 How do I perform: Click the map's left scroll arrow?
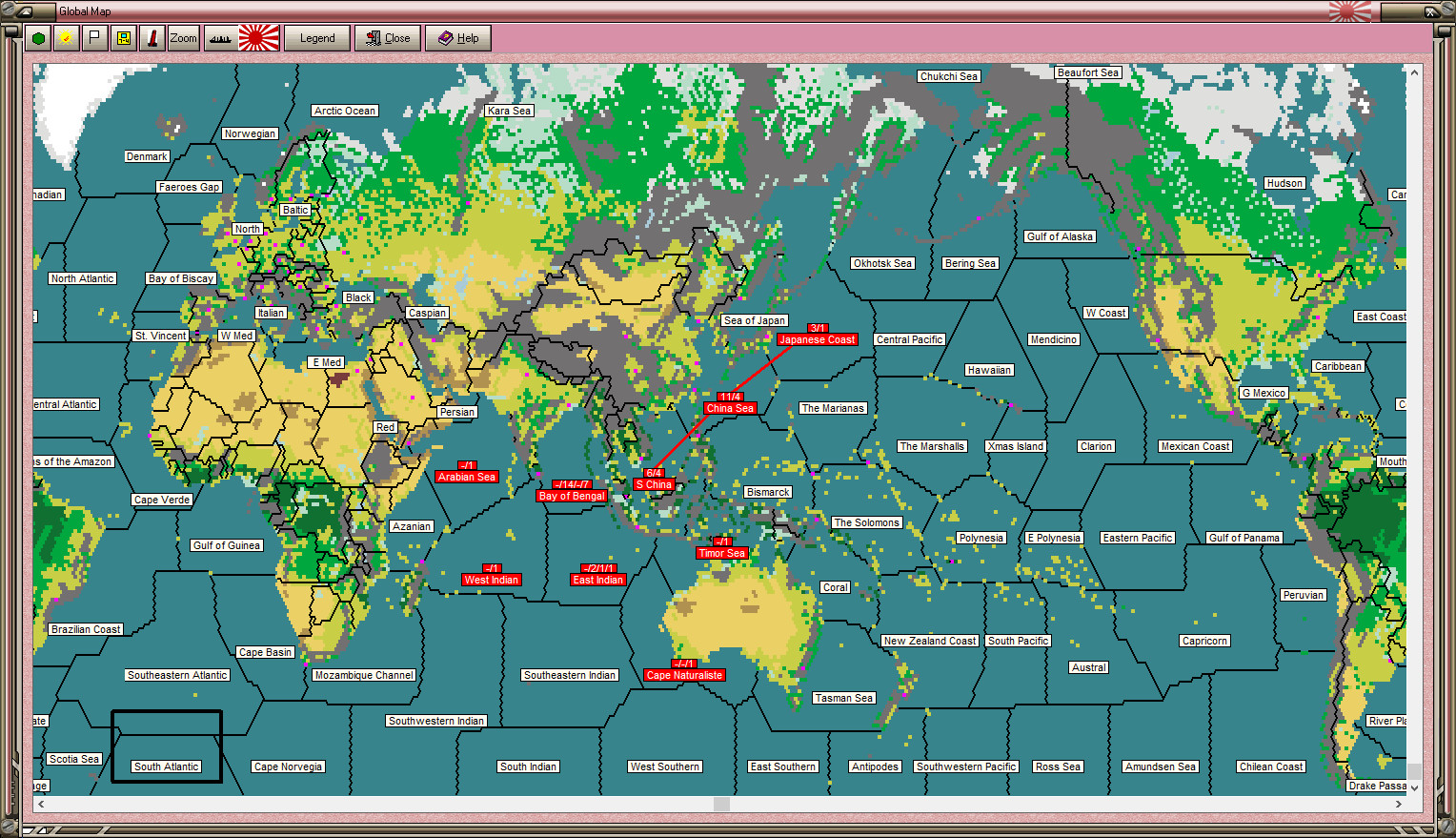click(41, 805)
